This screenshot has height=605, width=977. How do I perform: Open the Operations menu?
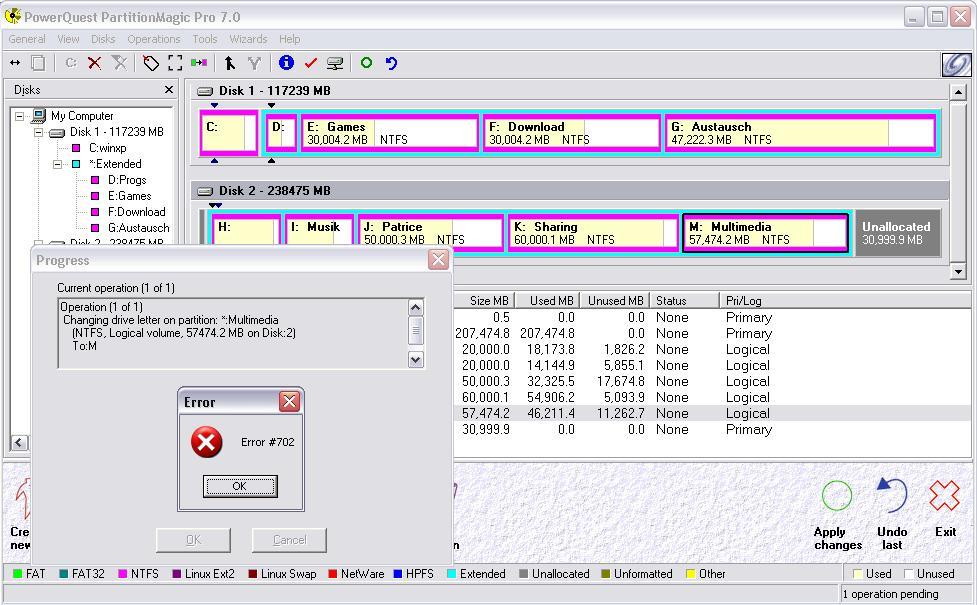(154, 39)
